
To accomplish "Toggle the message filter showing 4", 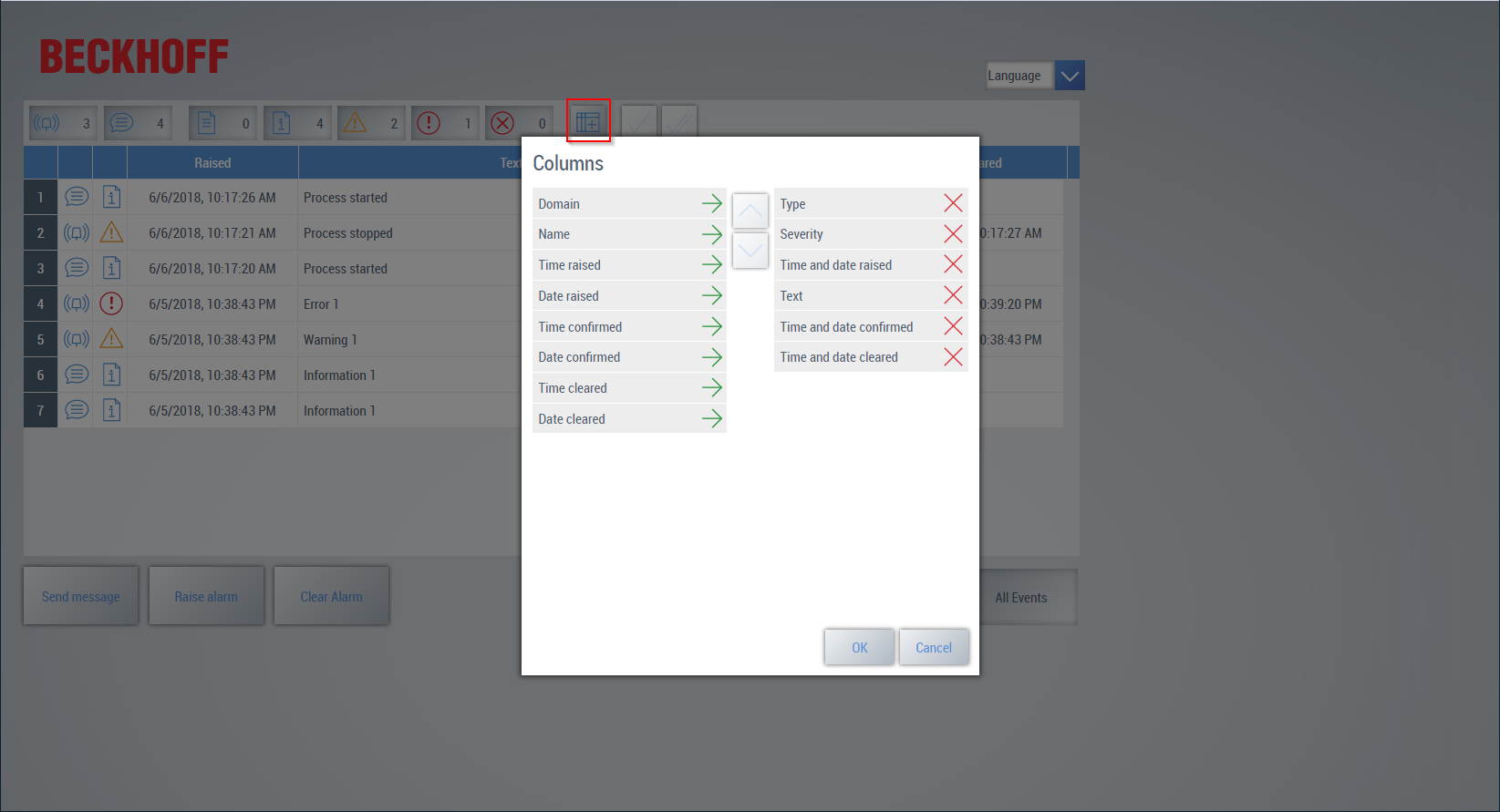I will coord(138,123).
